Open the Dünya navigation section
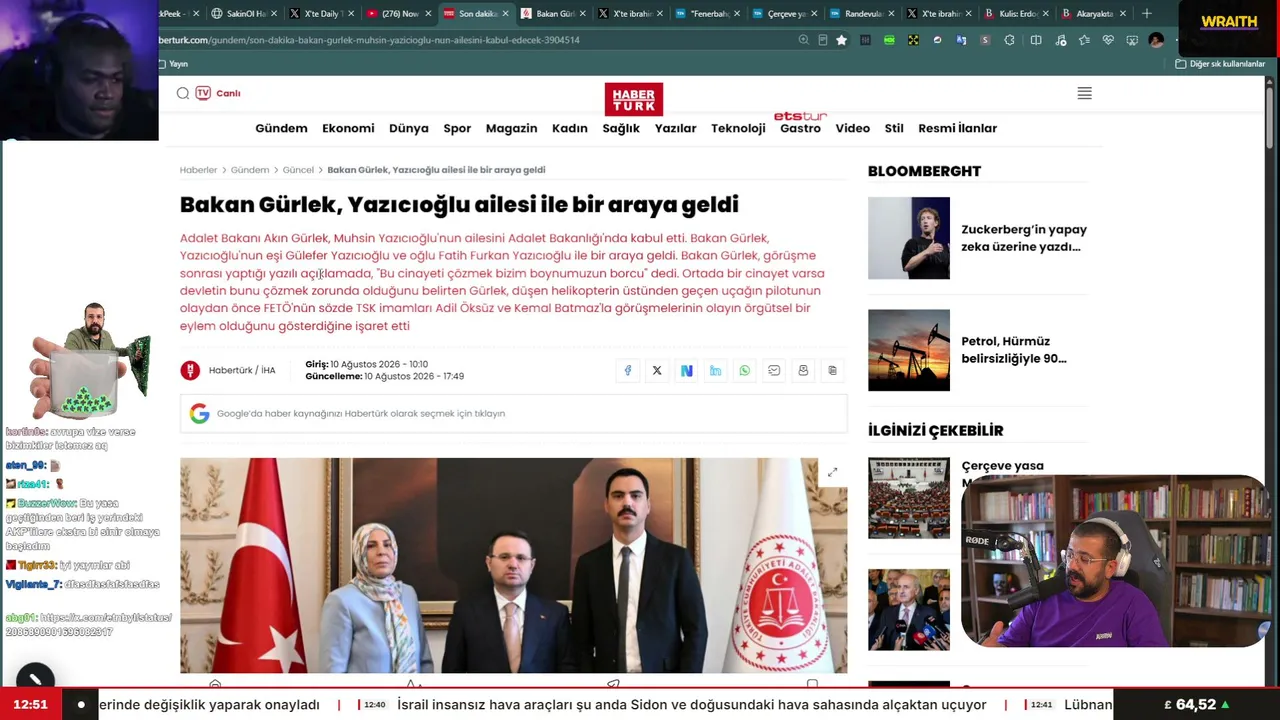1280x720 pixels. click(408, 128)
